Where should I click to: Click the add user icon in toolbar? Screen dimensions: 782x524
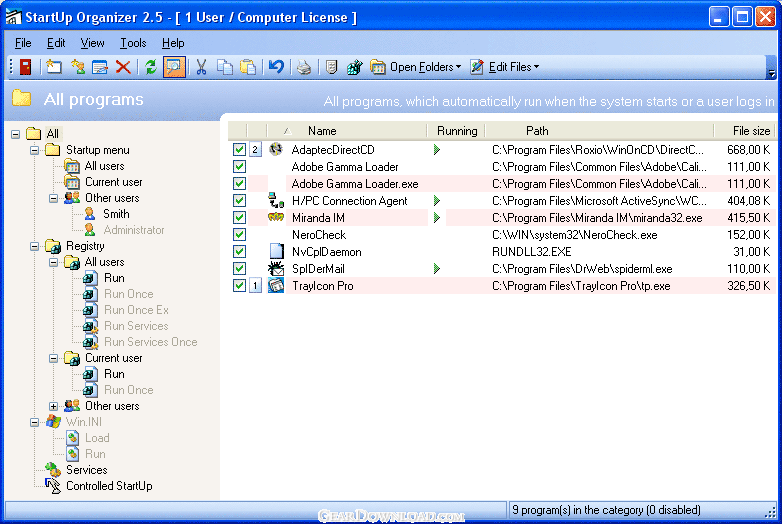coord(78,67)
